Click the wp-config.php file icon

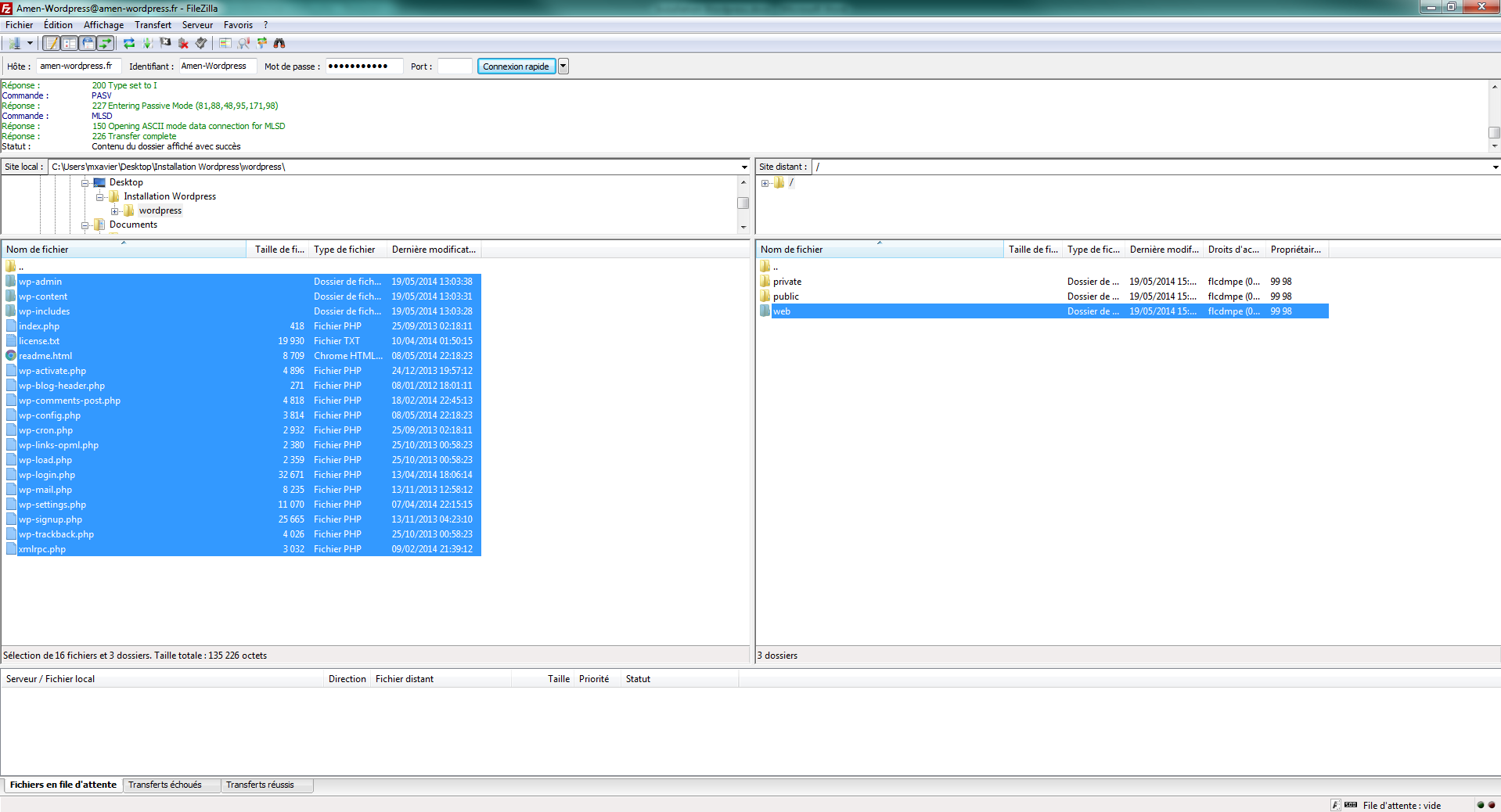(x=11, y=415)
